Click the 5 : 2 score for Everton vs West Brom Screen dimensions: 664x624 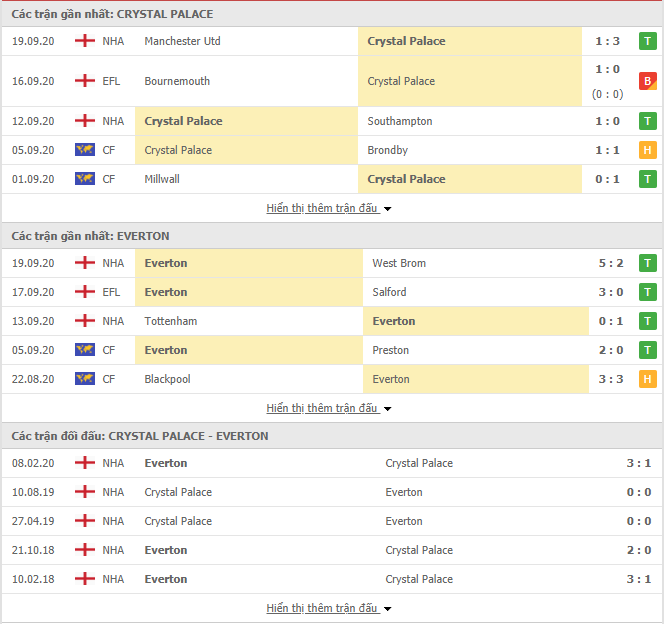[611, 263]
